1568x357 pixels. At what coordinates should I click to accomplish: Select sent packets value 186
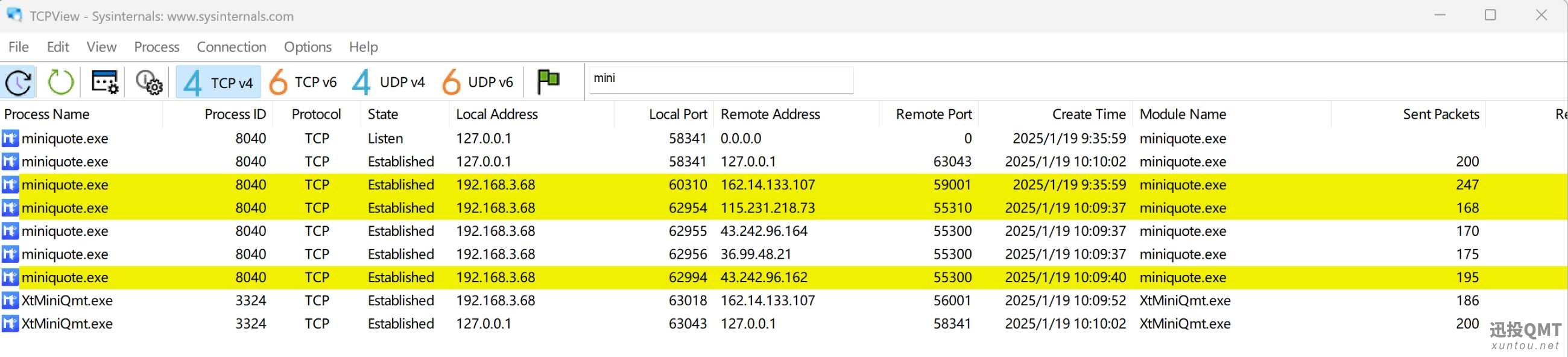1467,300
